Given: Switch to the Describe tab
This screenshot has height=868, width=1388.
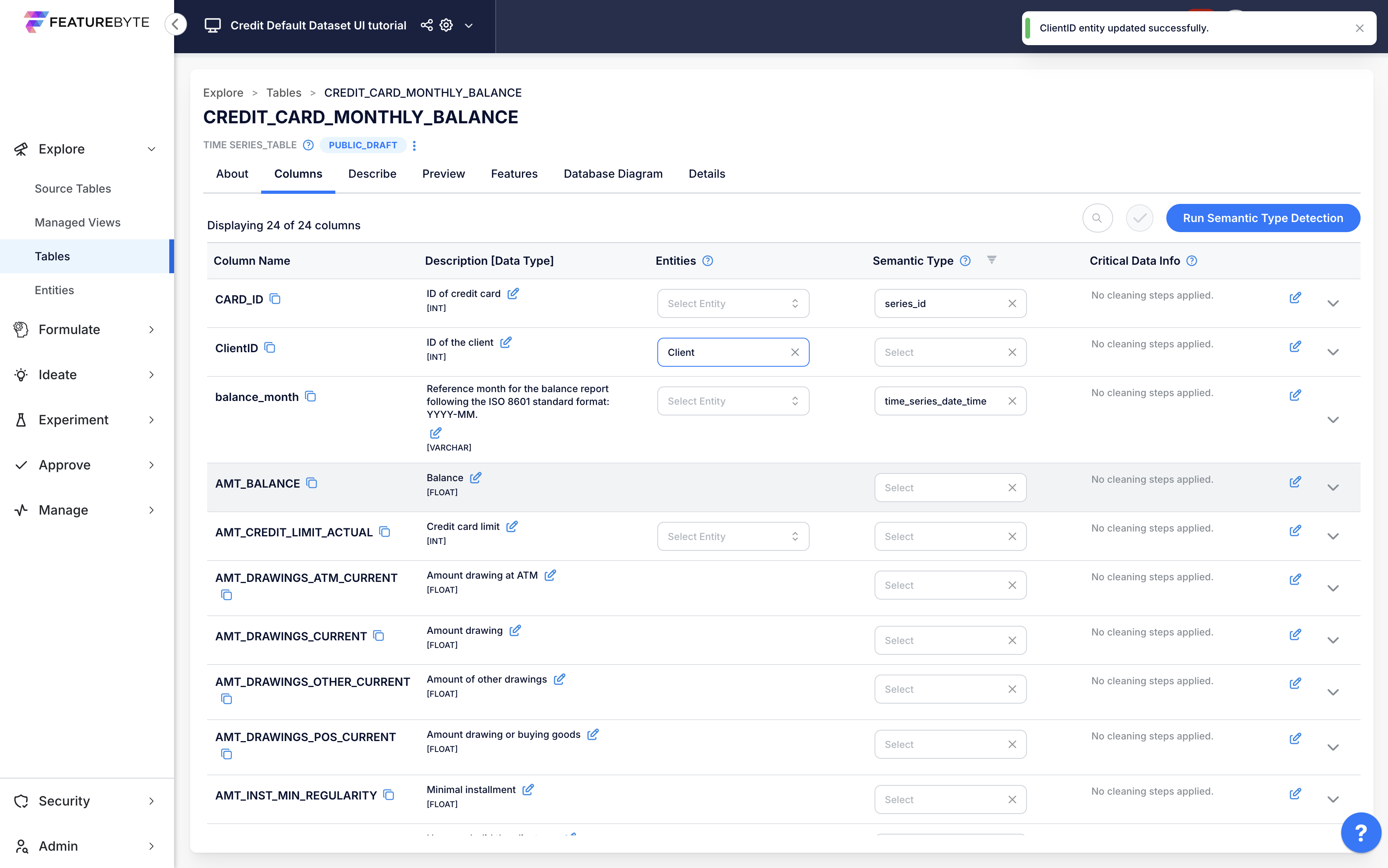Looking at the screenshot, I should (x=372, y=174).
